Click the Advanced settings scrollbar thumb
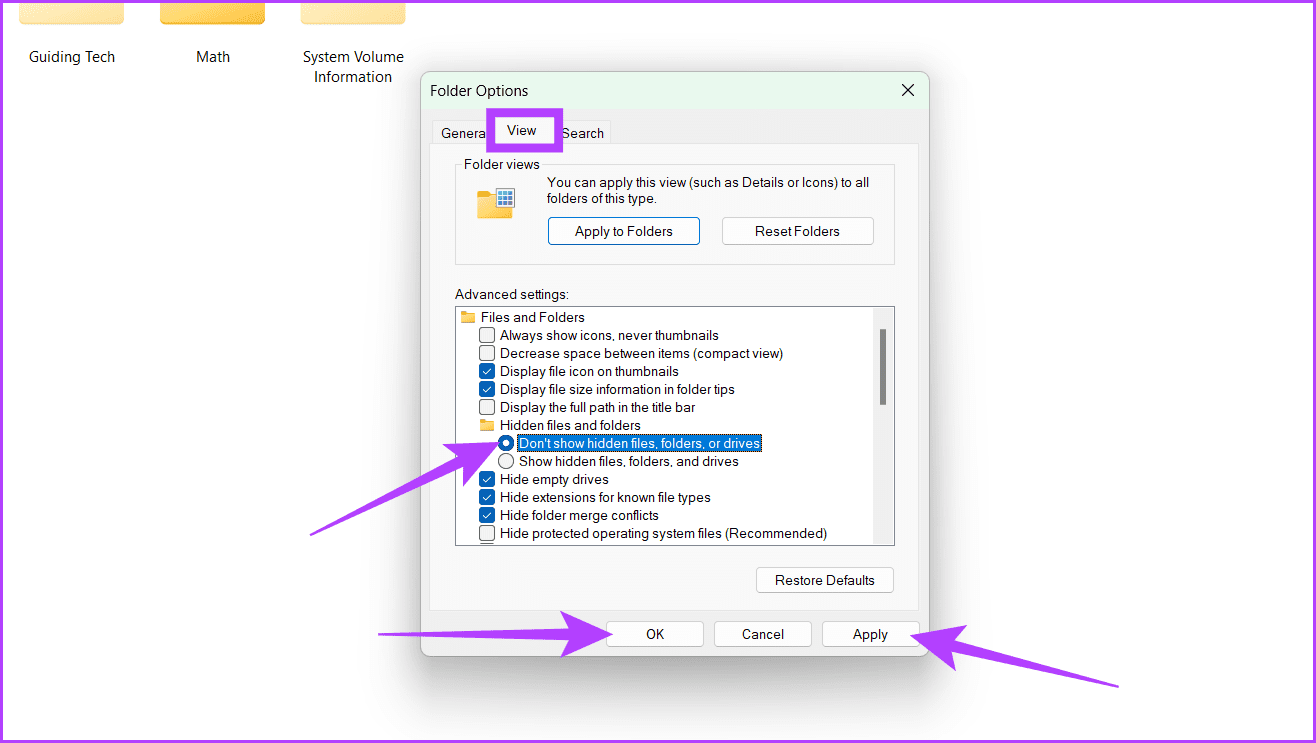The image size is (1316, 743). click(x=883, y=367)
